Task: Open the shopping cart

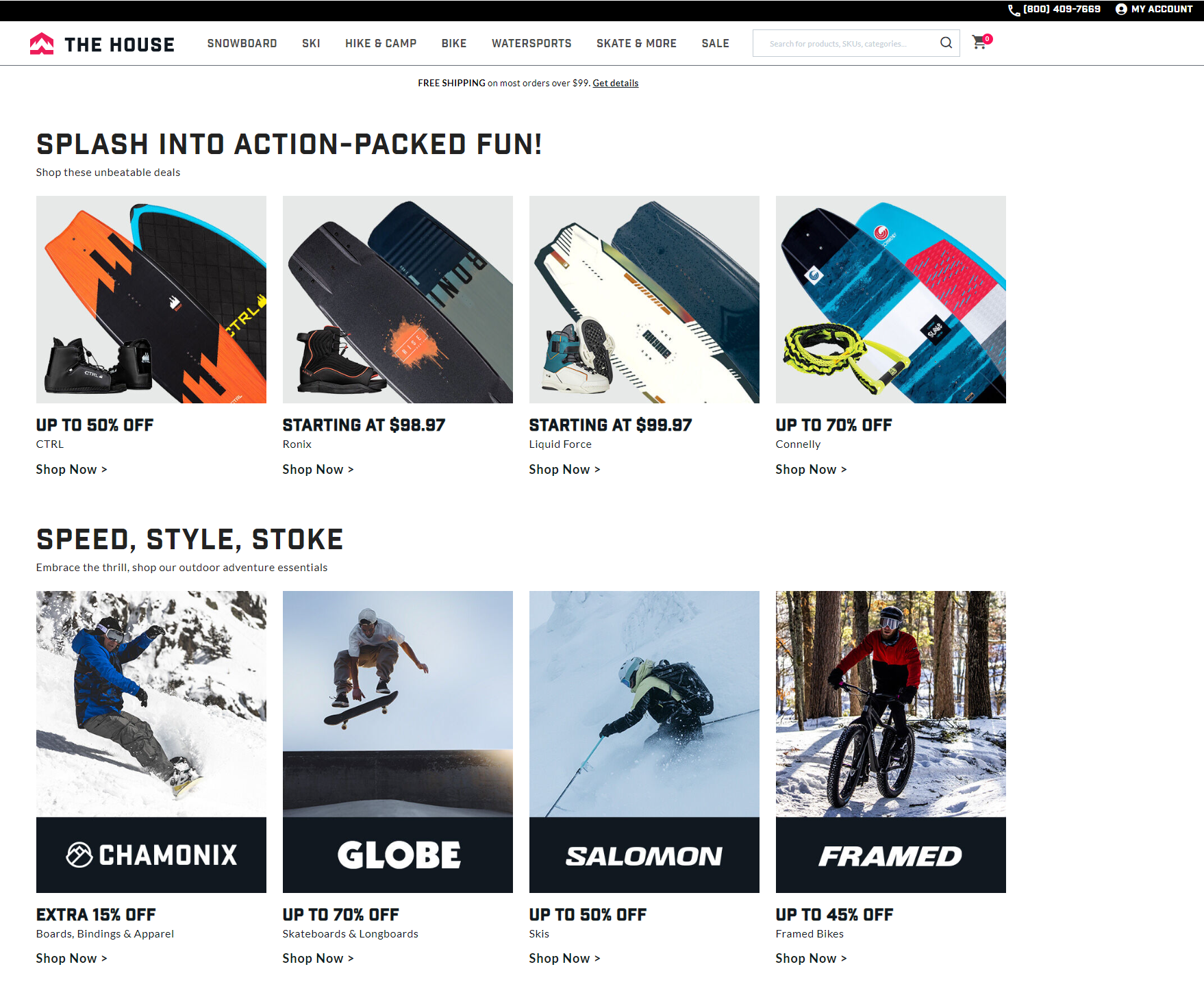Action: 980,42
